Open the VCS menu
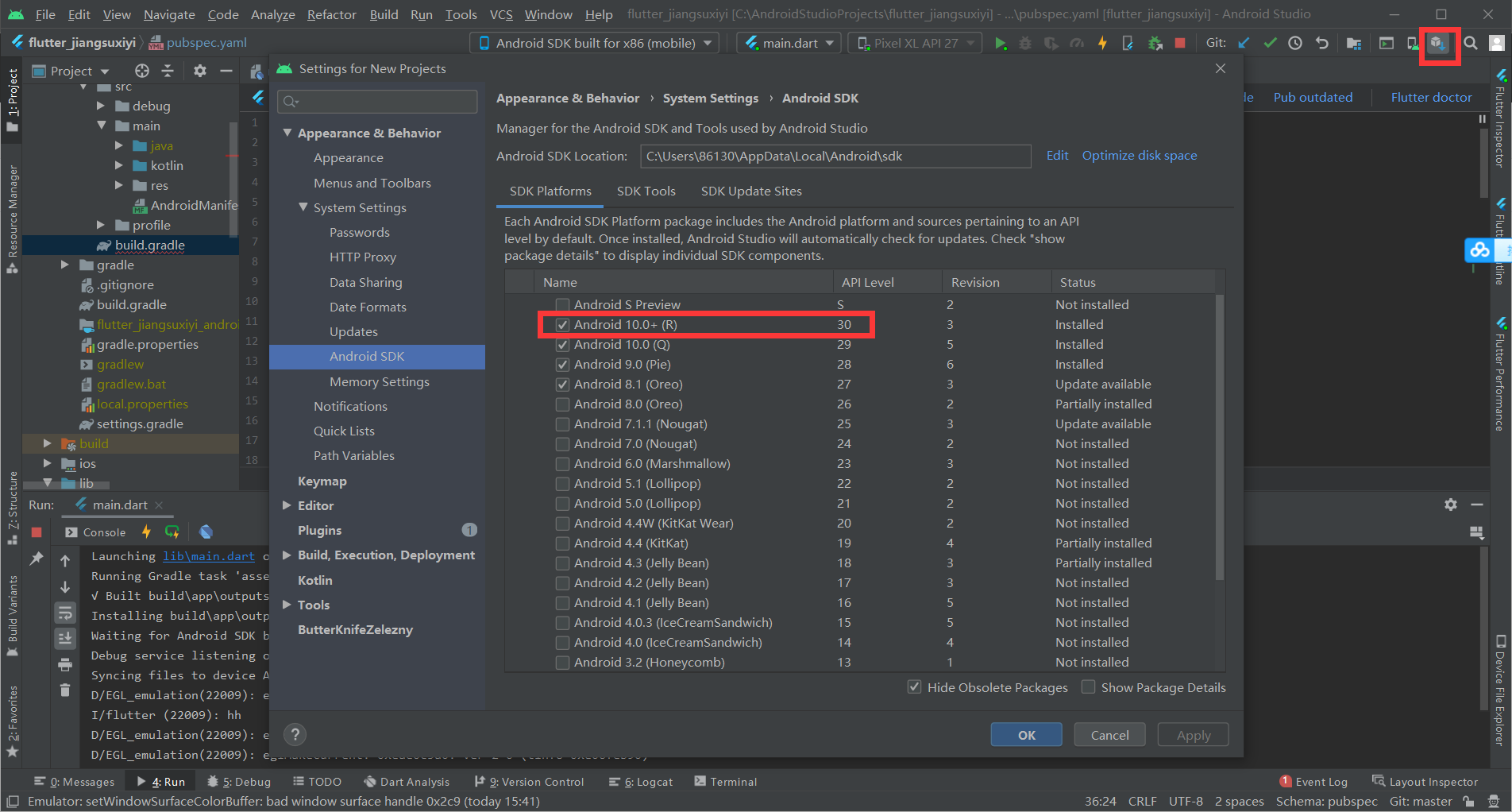1512x812 pixels. point(500,14)
